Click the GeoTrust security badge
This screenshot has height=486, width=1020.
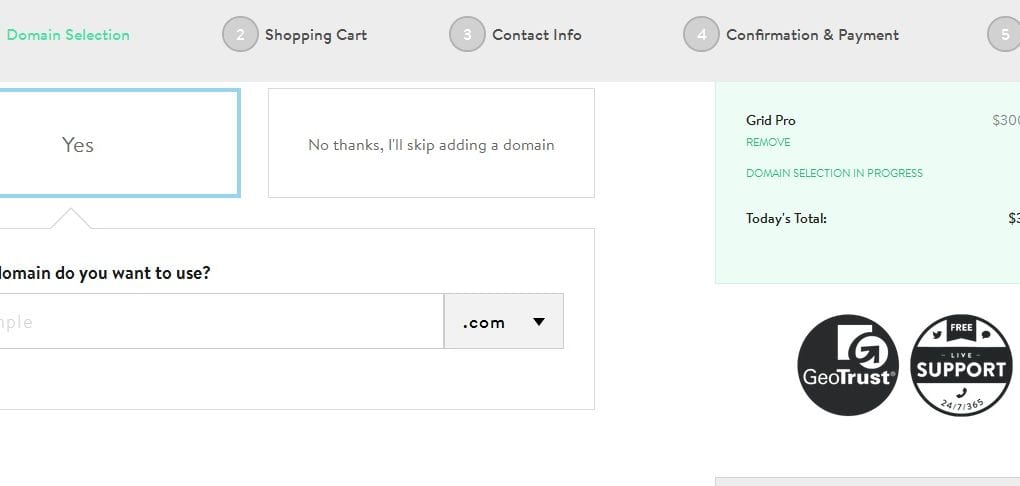click(x=848, y=365)
